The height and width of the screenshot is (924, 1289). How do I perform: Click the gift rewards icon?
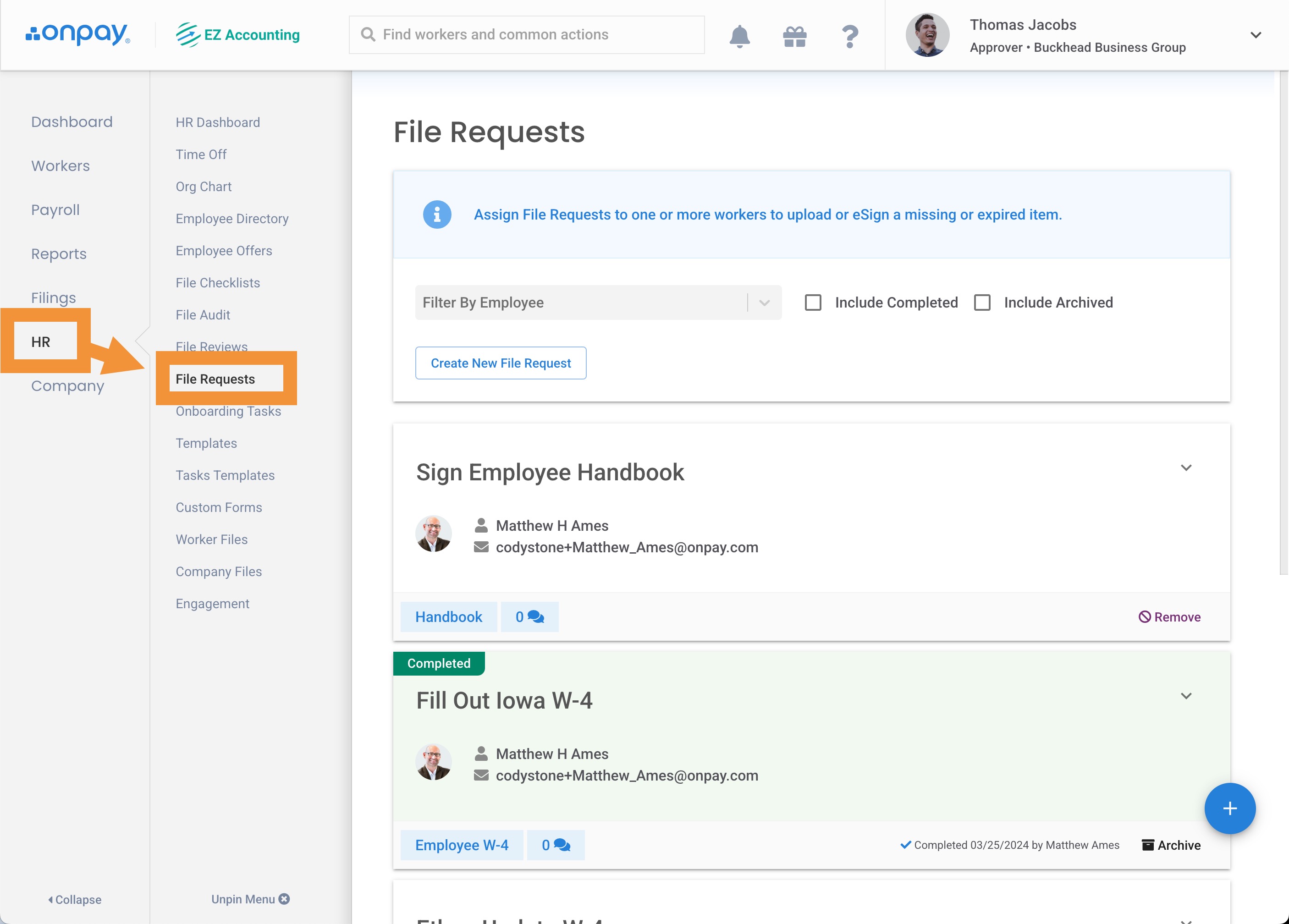794,36
